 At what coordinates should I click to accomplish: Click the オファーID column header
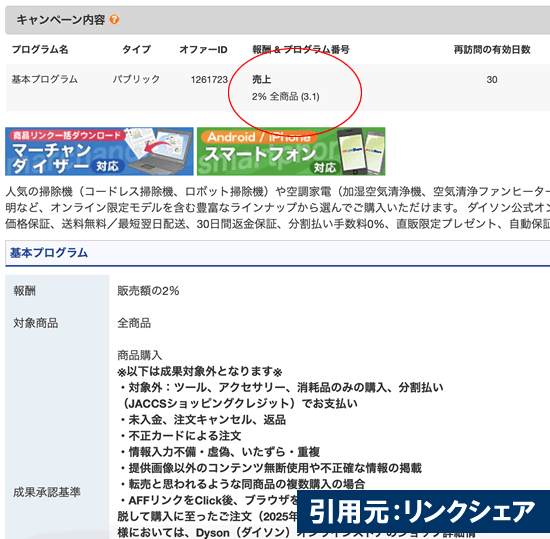point(203,49)
